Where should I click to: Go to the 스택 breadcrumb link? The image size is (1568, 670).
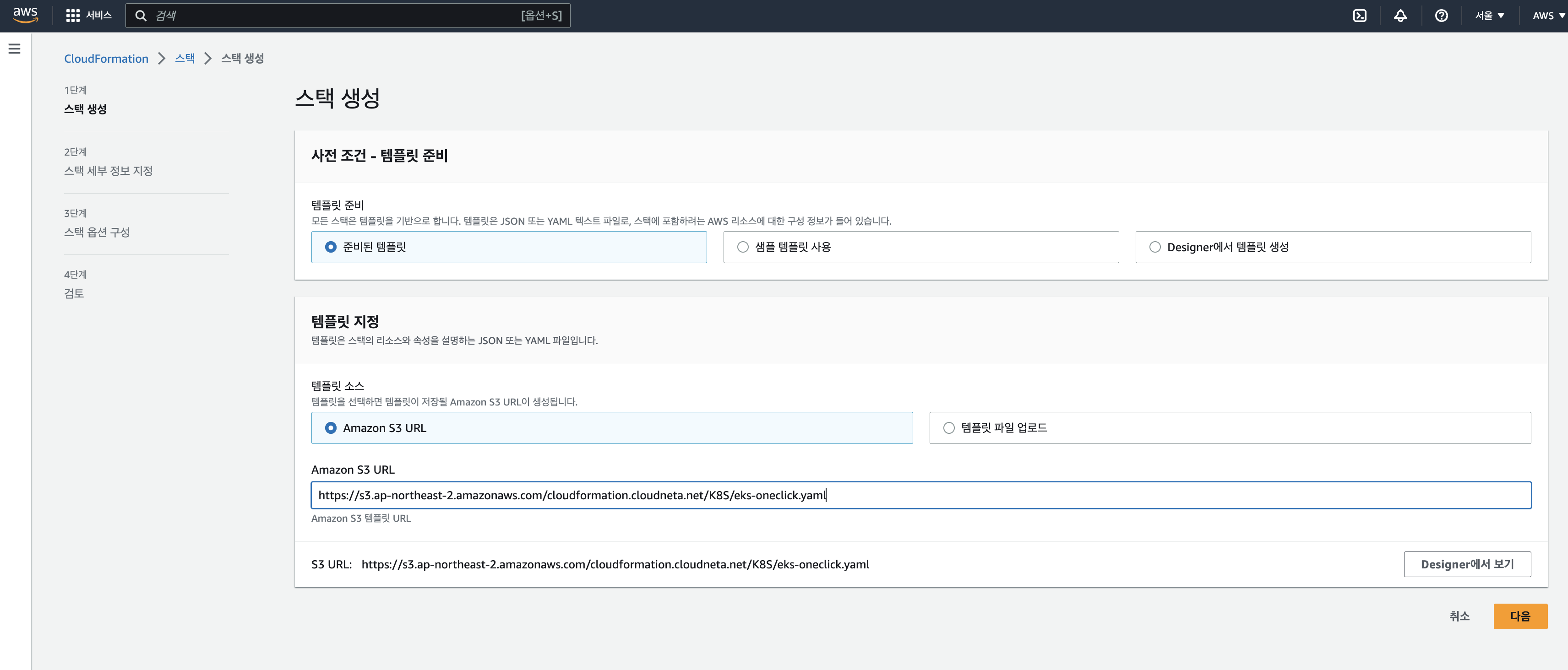tap(185, 59)
